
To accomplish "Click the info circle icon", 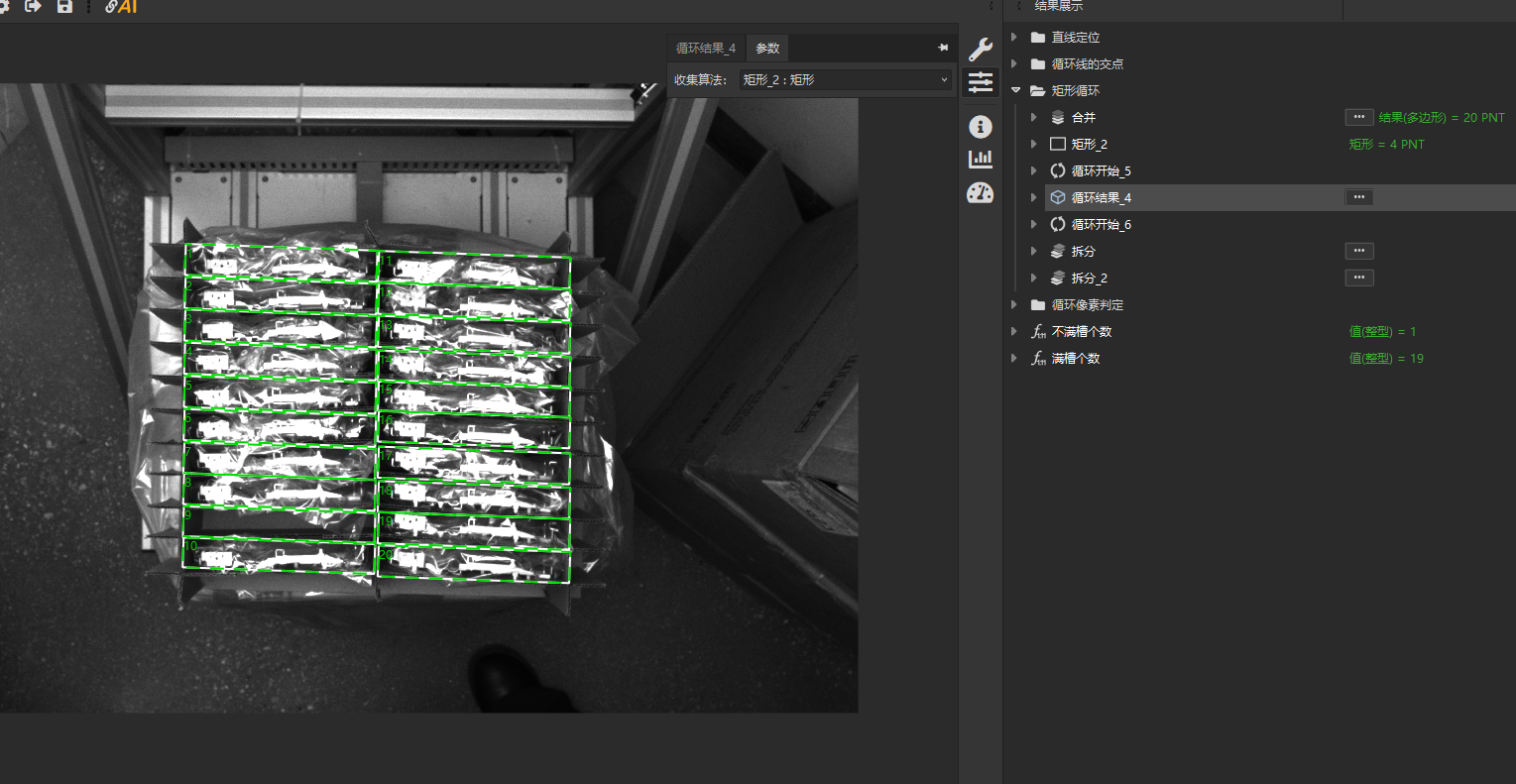I will point(980,126).
